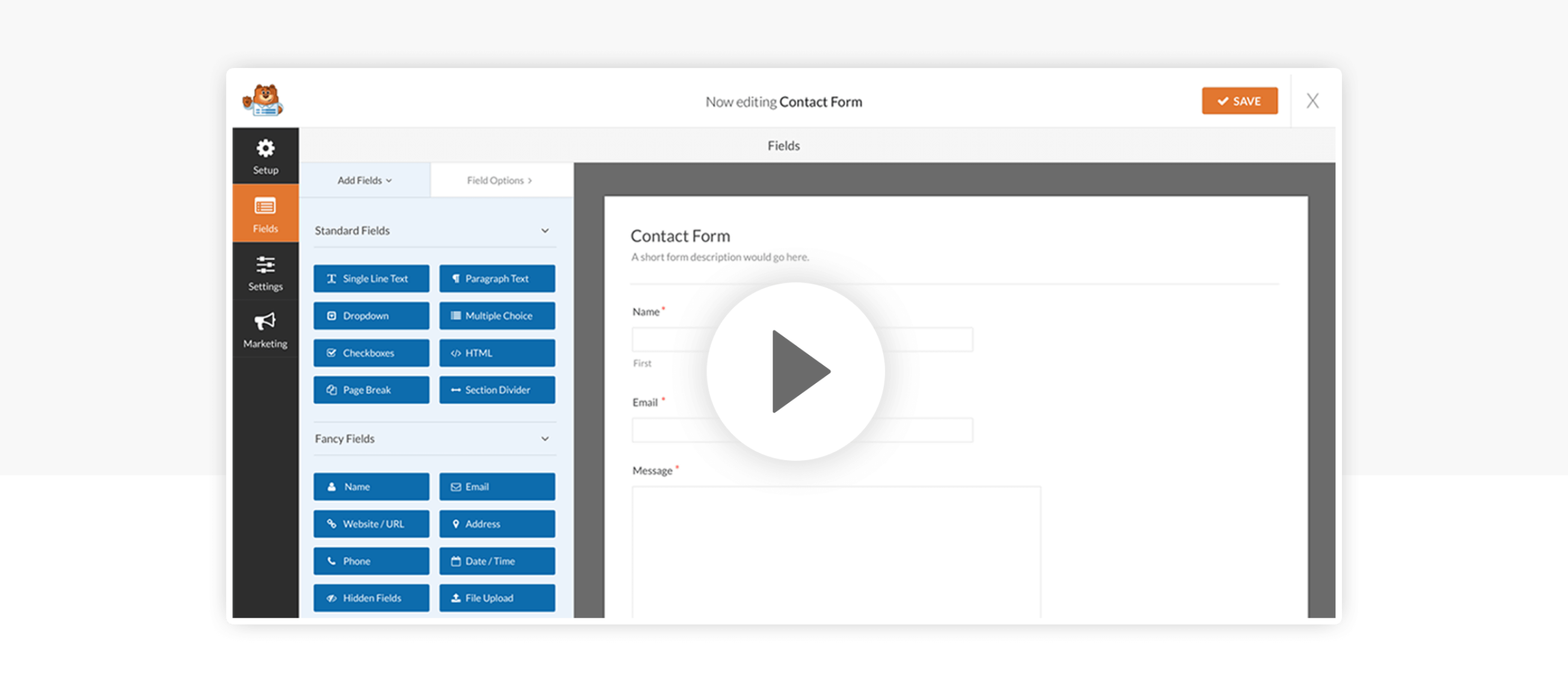
Task: Close the form builder
Action: point(1312,101)
